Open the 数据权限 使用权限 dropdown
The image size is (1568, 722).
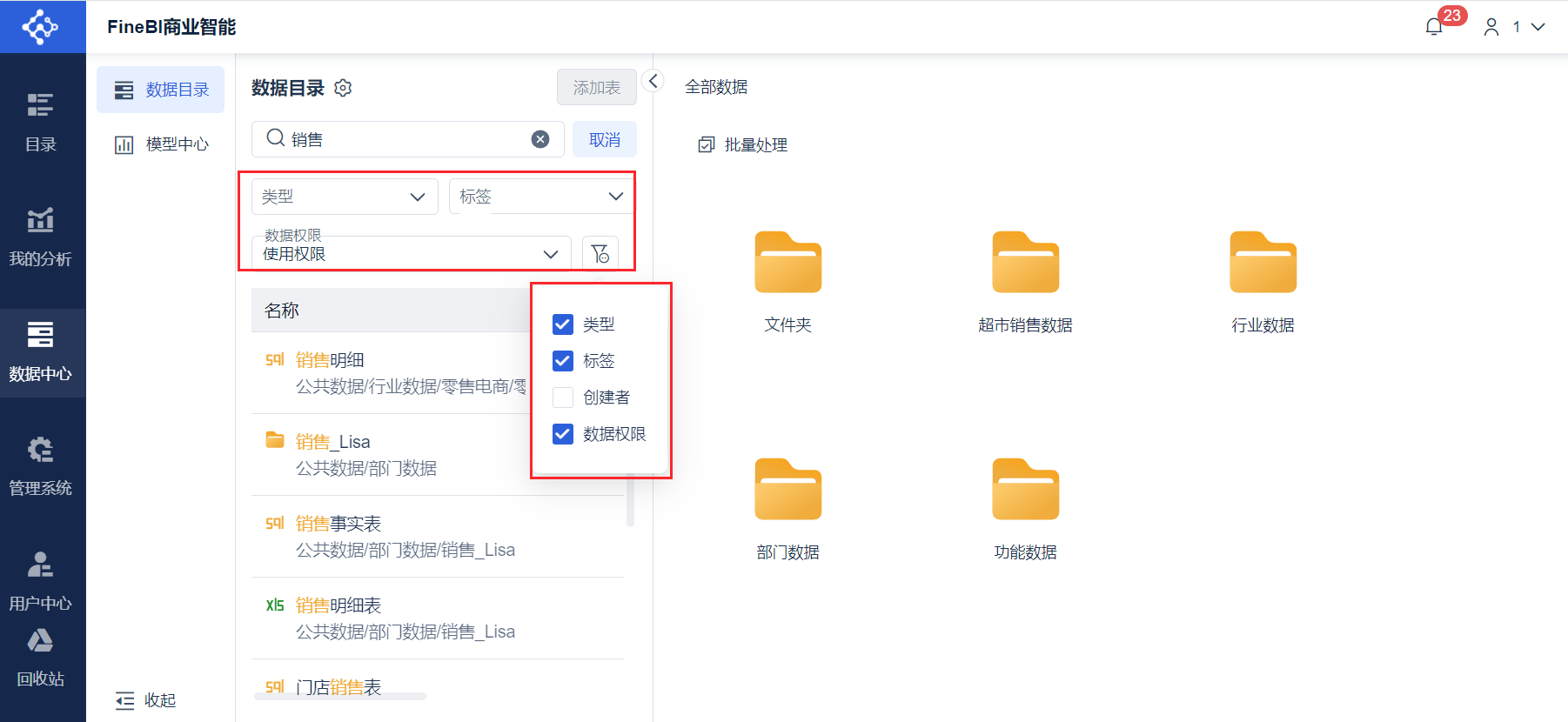412,253
